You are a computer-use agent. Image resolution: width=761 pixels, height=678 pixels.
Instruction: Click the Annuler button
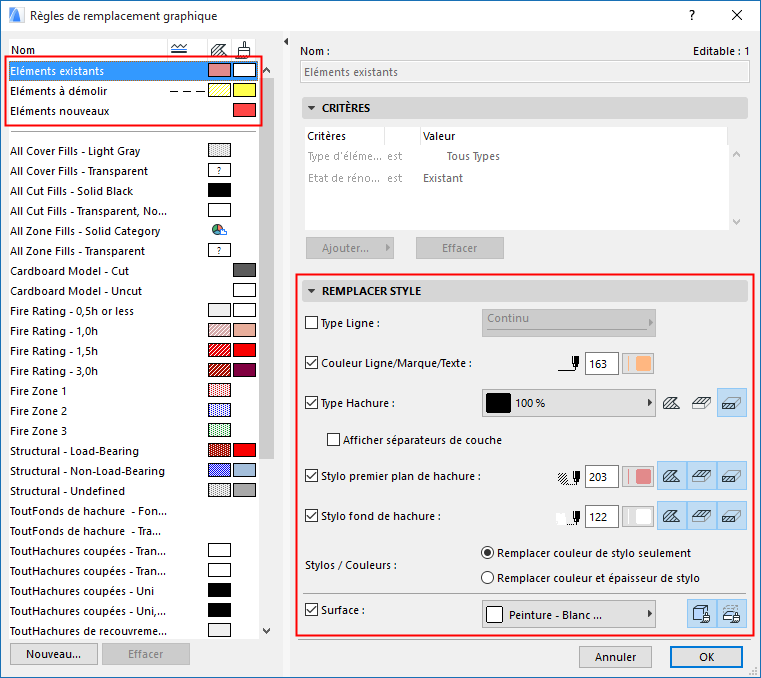coord(615,657)
